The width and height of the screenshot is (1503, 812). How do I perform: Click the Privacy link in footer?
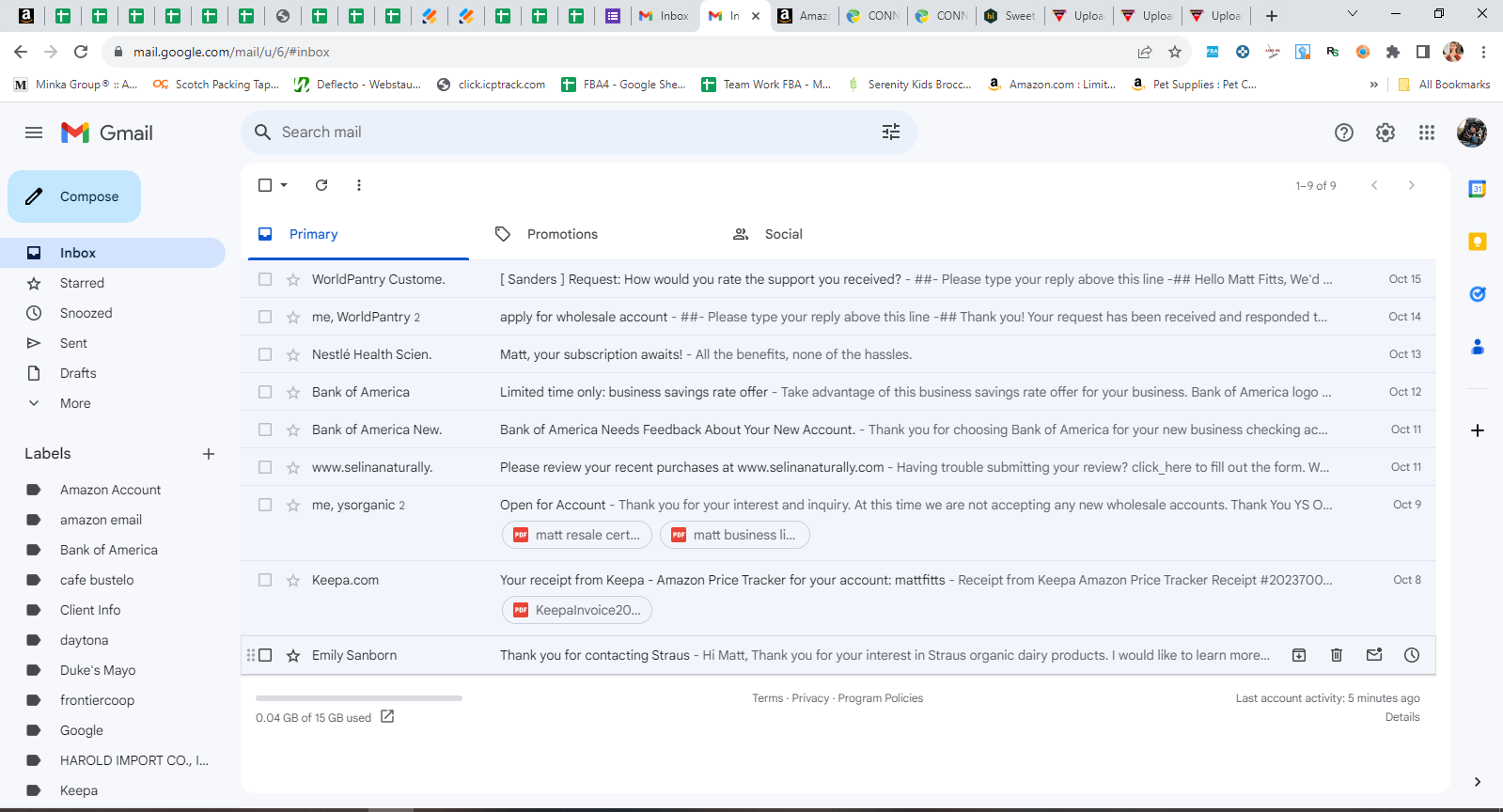click(x=810, y=698)
